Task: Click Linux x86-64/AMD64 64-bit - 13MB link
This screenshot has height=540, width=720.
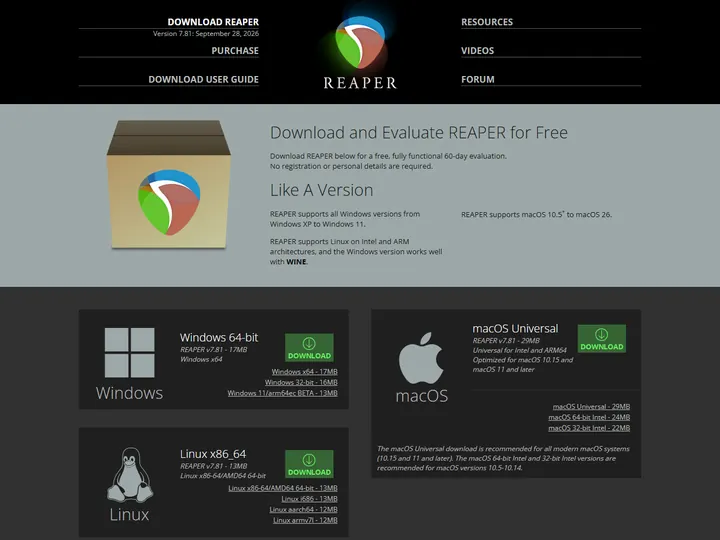Action: (283, 488)
